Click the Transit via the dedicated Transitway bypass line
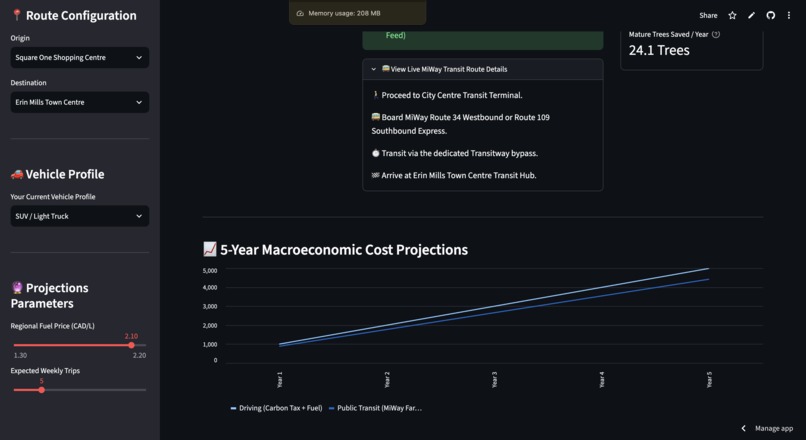The image size is (806, 440). (x=454, y=153)
